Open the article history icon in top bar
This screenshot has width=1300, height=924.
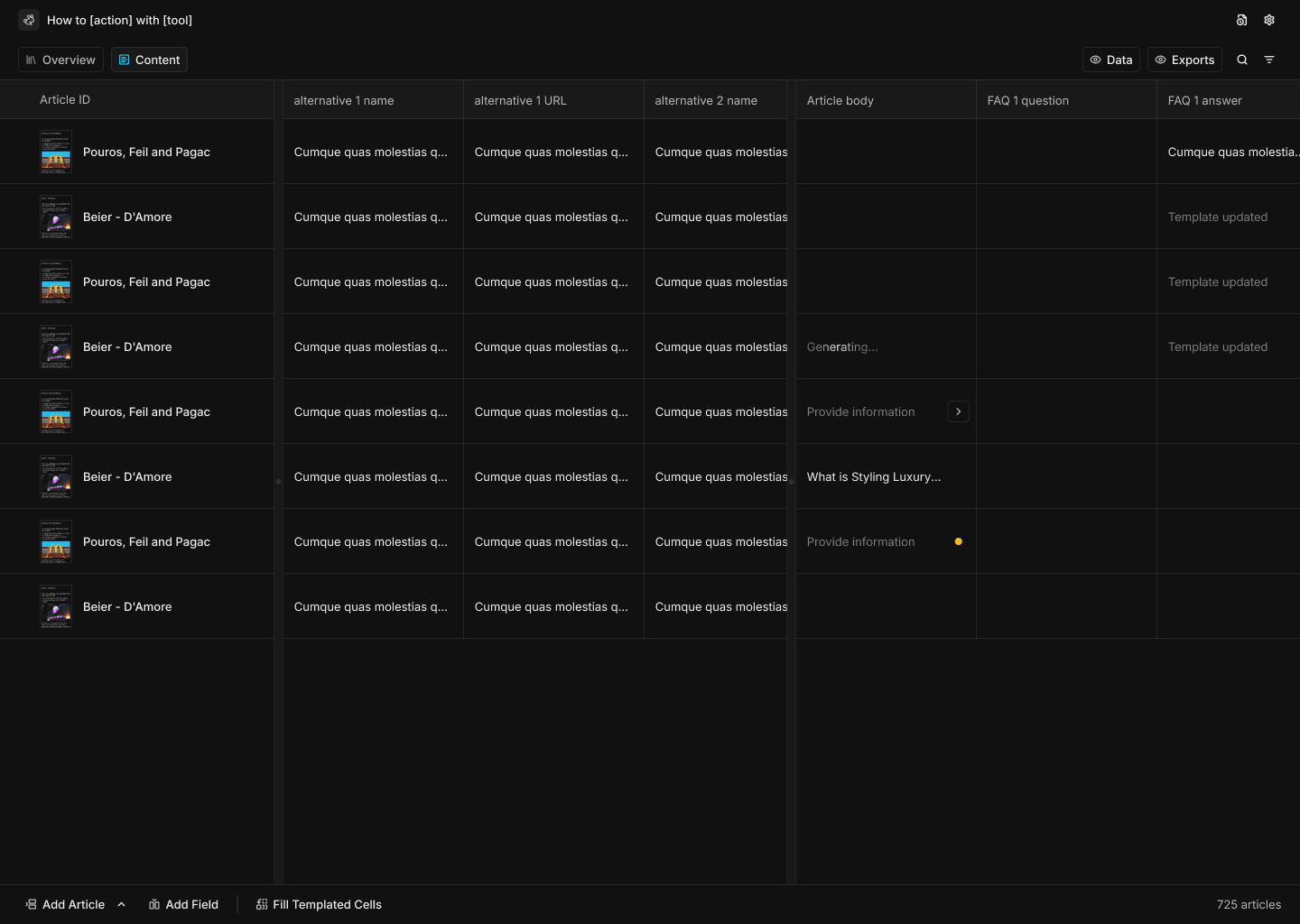pos(1241,19)
